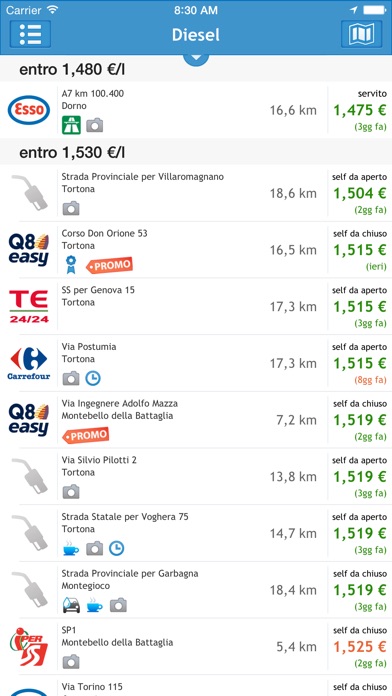
Task: Tap the clock icon on Carrefour Via Postumia row
Action: (93, 378)
